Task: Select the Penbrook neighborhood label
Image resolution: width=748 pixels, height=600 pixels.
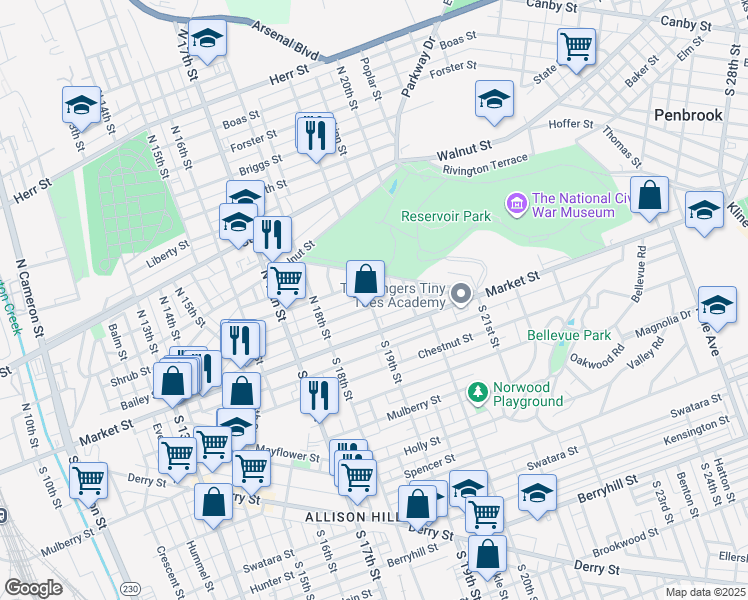Action: (688, 115)
